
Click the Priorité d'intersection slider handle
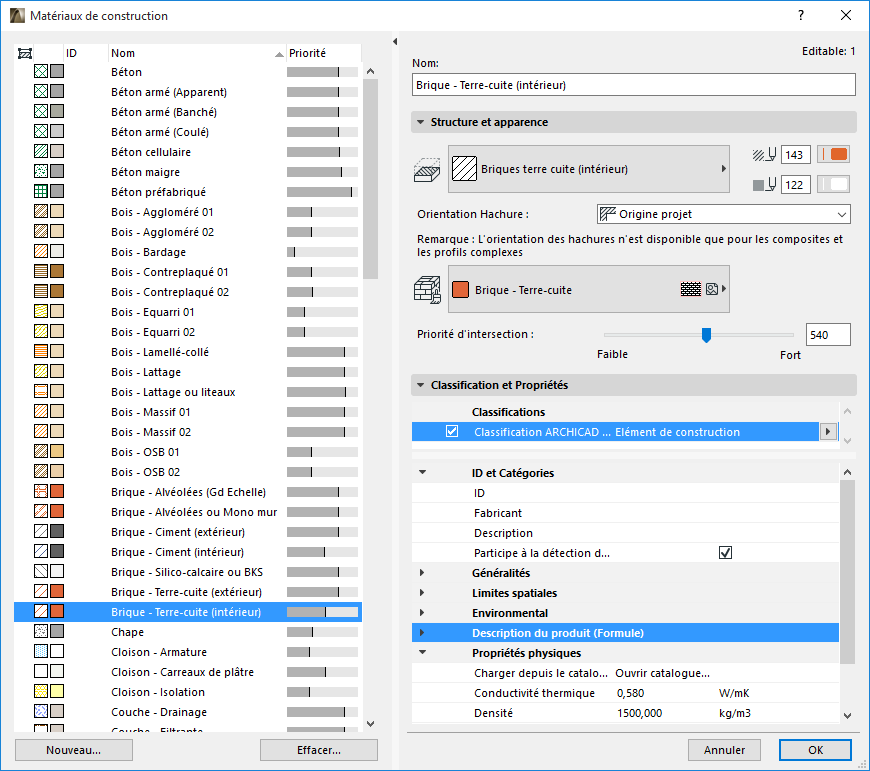[706, 334]
